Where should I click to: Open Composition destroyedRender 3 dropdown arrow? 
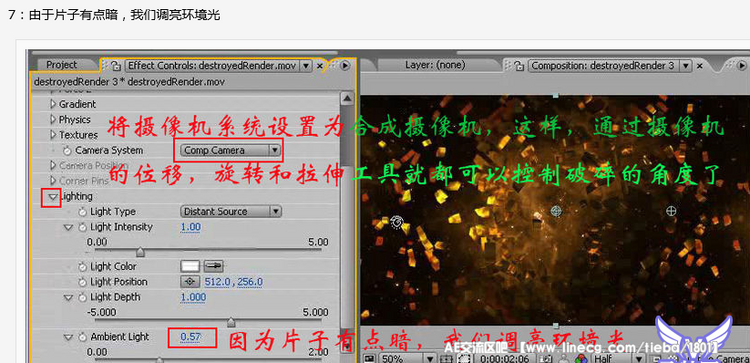[686, 66]
